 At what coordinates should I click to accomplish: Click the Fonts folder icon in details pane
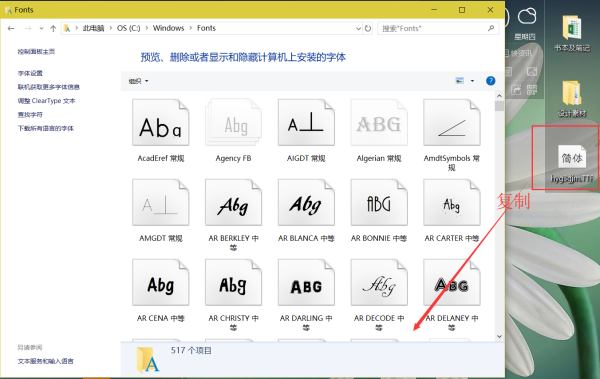148,360
